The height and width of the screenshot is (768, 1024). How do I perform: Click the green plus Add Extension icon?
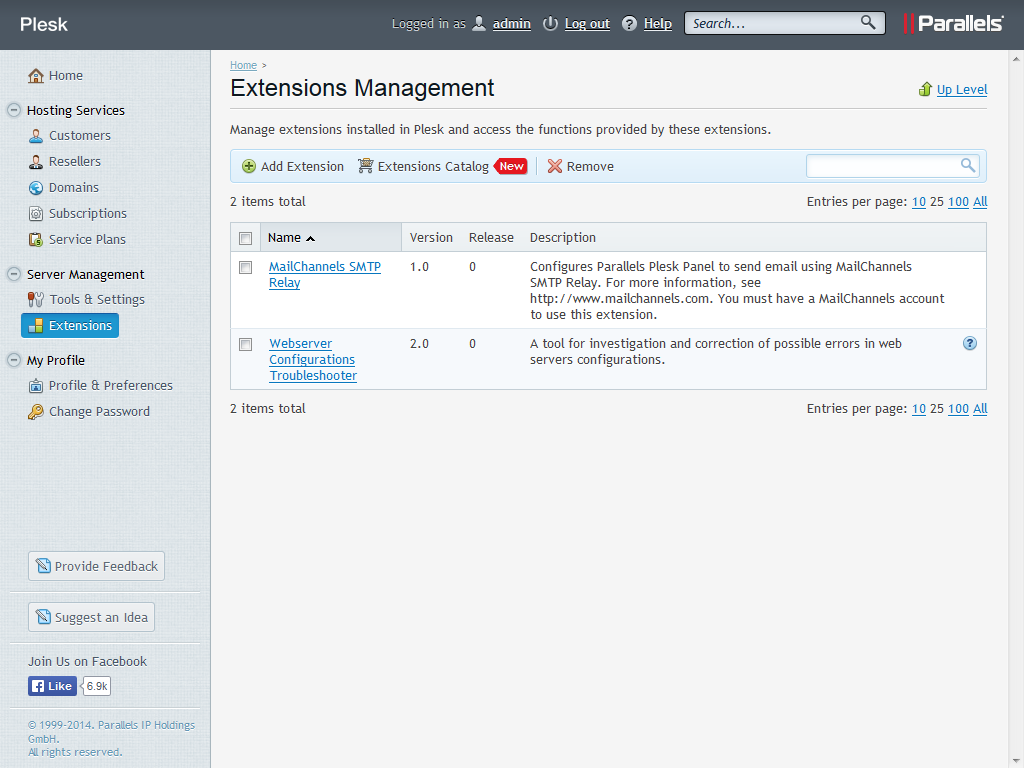pyautogui.click(x=249, y=167)
